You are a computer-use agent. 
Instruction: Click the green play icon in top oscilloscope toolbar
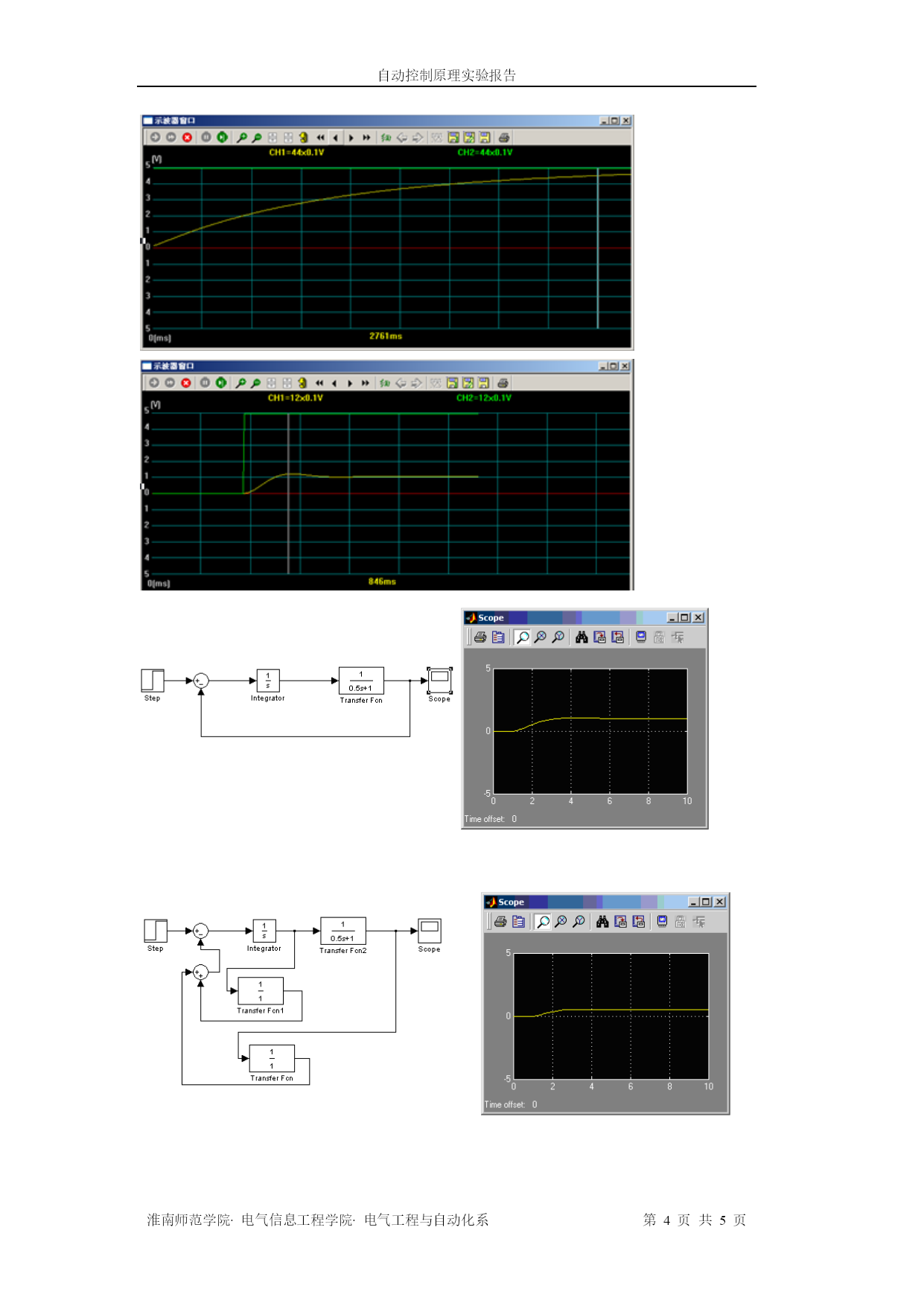[x=222, y=138]
